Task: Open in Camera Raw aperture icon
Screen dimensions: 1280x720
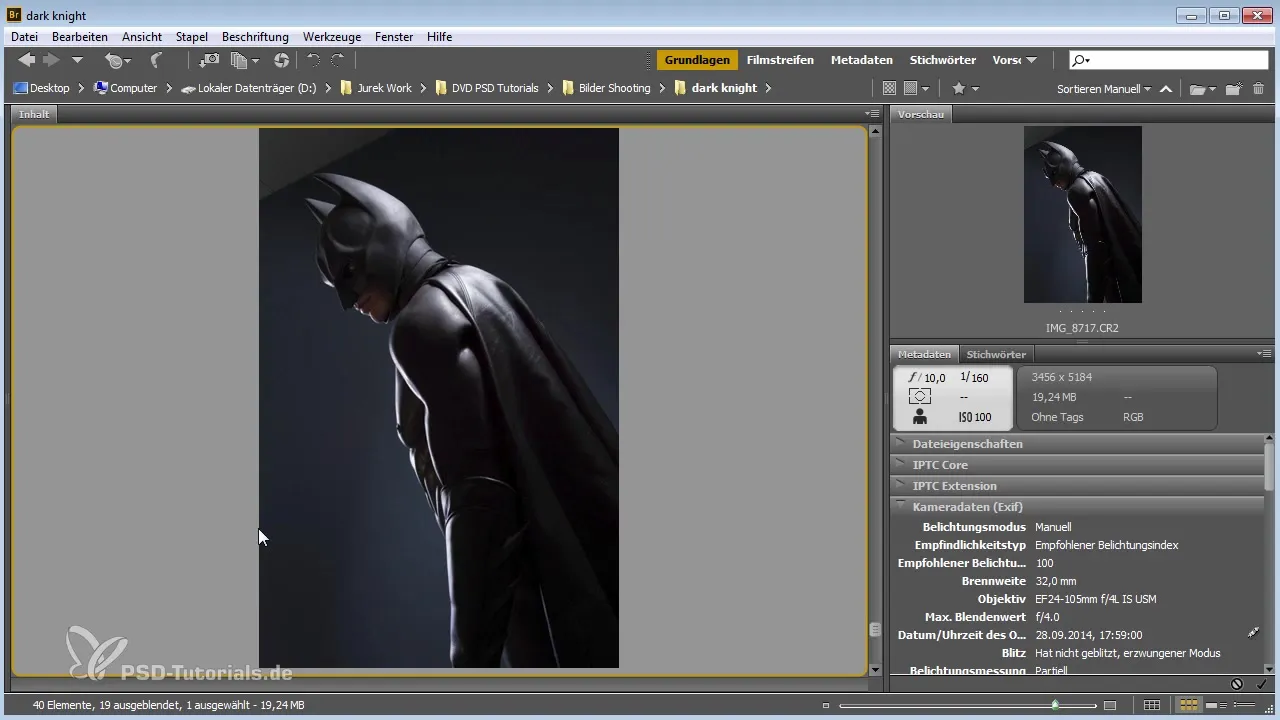Action: pos(281,61)
